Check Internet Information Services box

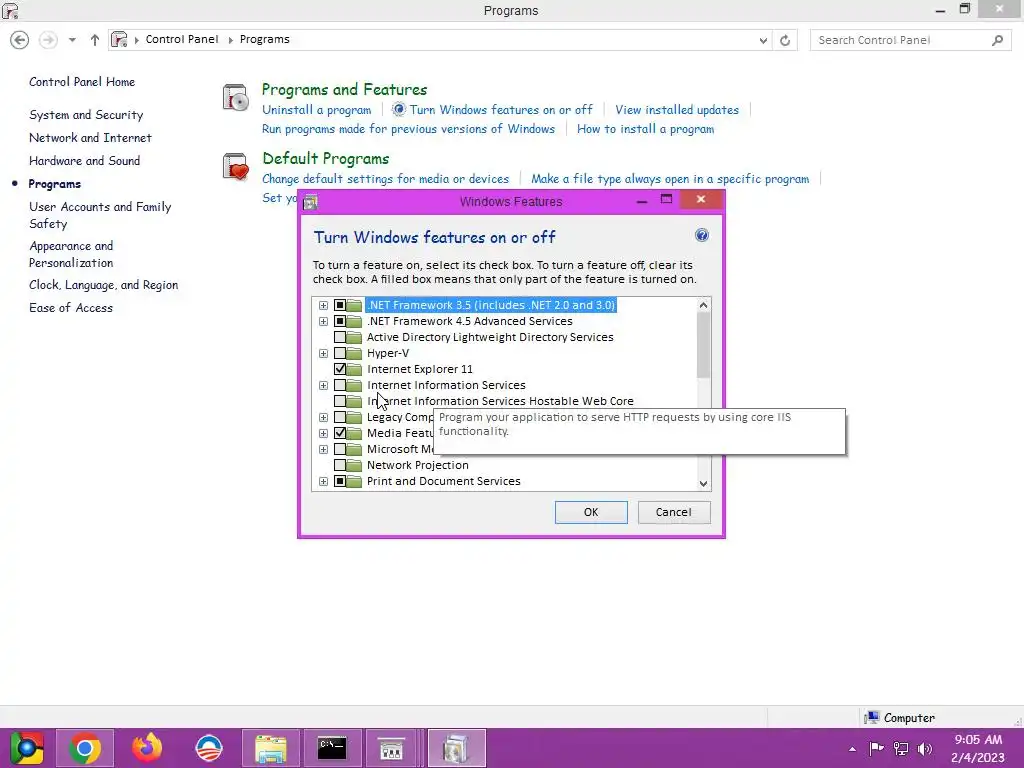pyautogui.click(x=340, y=385)
